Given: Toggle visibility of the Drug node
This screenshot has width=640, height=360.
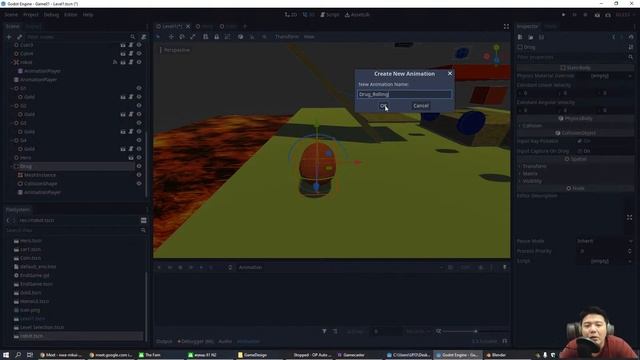Looking at the screenshot, I should pyautogui.click(x=139, y=166).
